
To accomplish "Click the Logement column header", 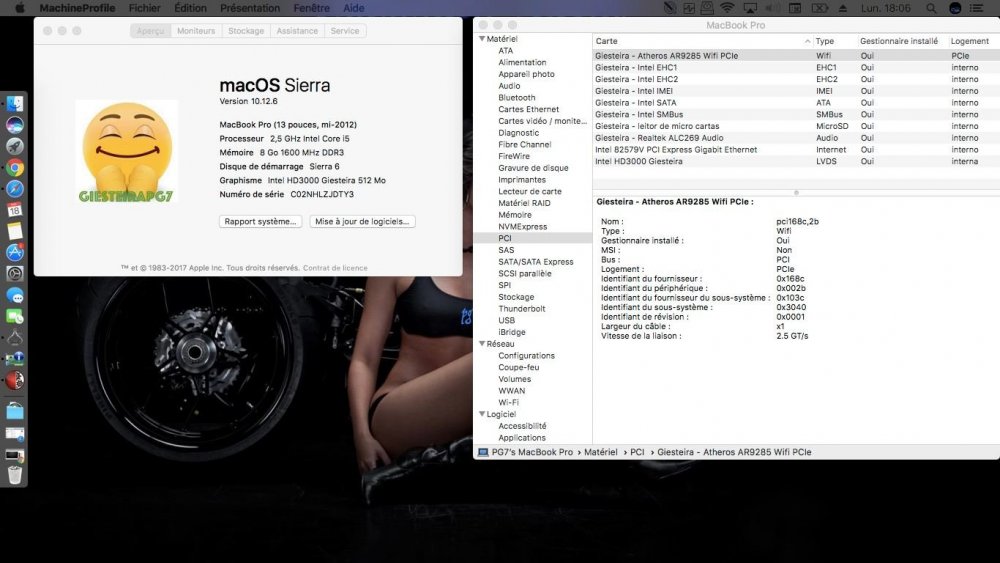I will [x=969, y=41].
